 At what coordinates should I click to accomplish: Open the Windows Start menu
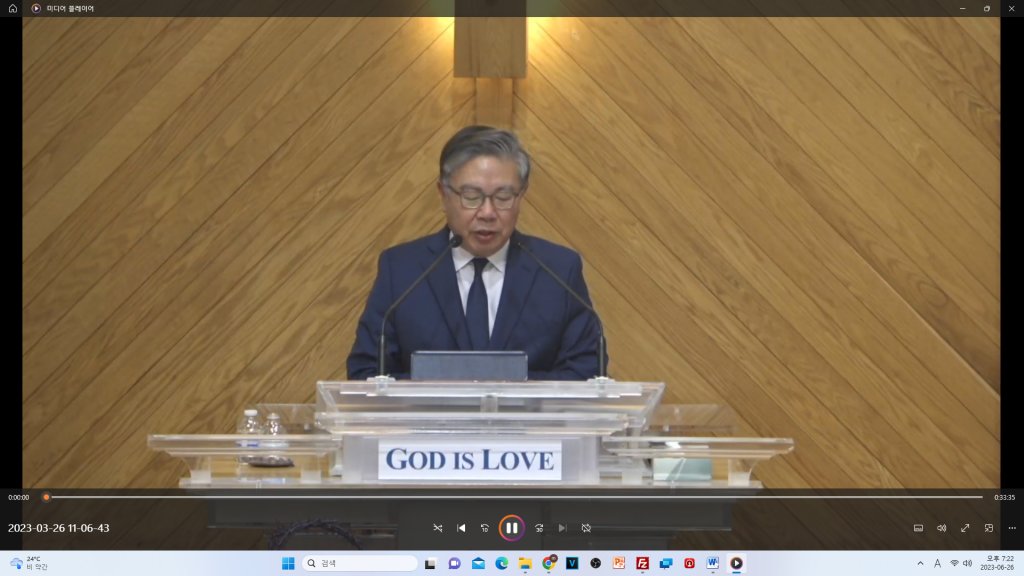pos(288,563)
